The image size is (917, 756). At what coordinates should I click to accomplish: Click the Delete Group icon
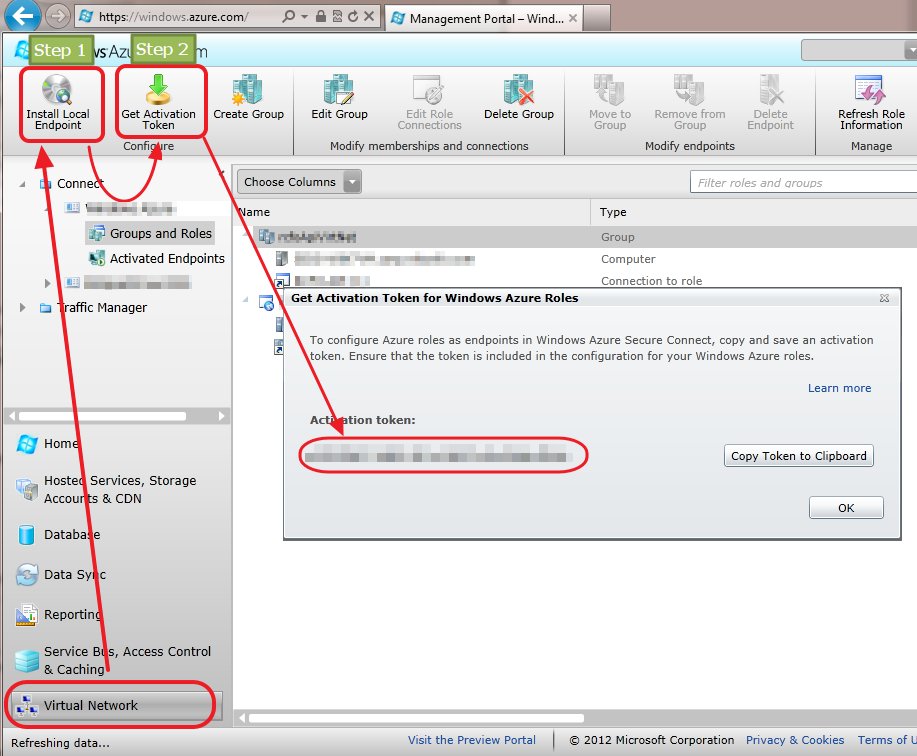tap(519, 89)
